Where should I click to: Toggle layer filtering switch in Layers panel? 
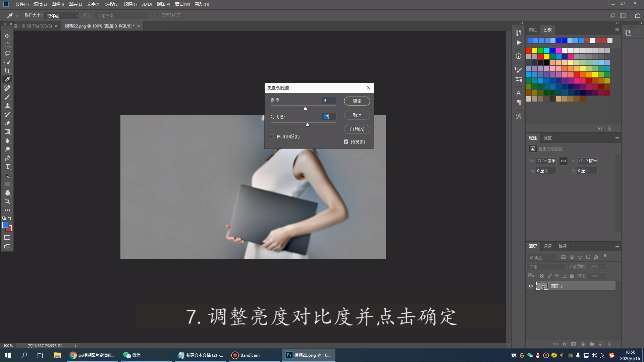(x=605, y=257)
